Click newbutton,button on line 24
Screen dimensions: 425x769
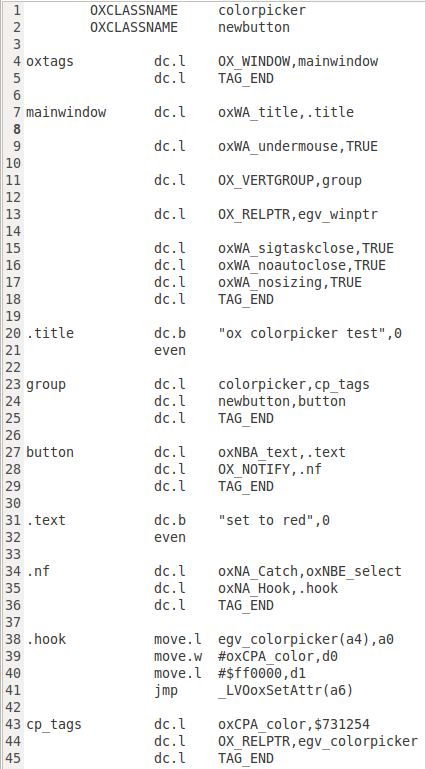pyautogui.click(x=282, y=401)
